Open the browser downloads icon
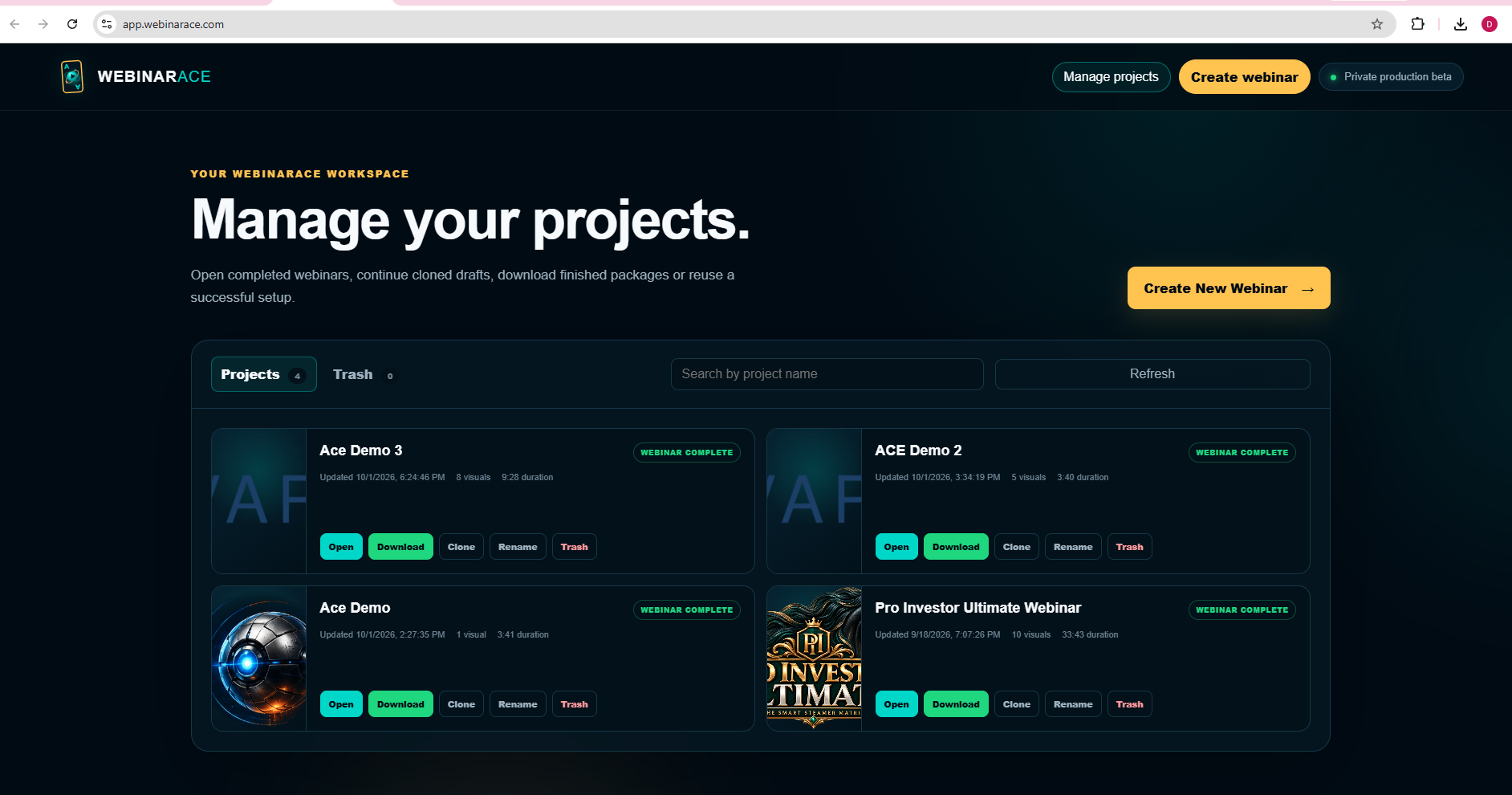Viewport: 1512px width, 795px height. point(1461,24)
